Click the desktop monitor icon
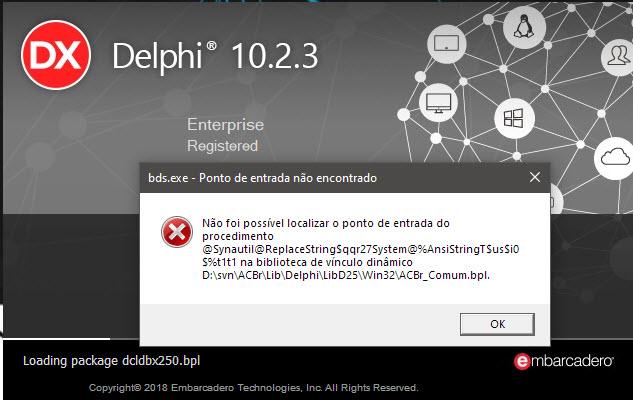The height and width of the screenshot is (400, 633). (x=438, y=103)
